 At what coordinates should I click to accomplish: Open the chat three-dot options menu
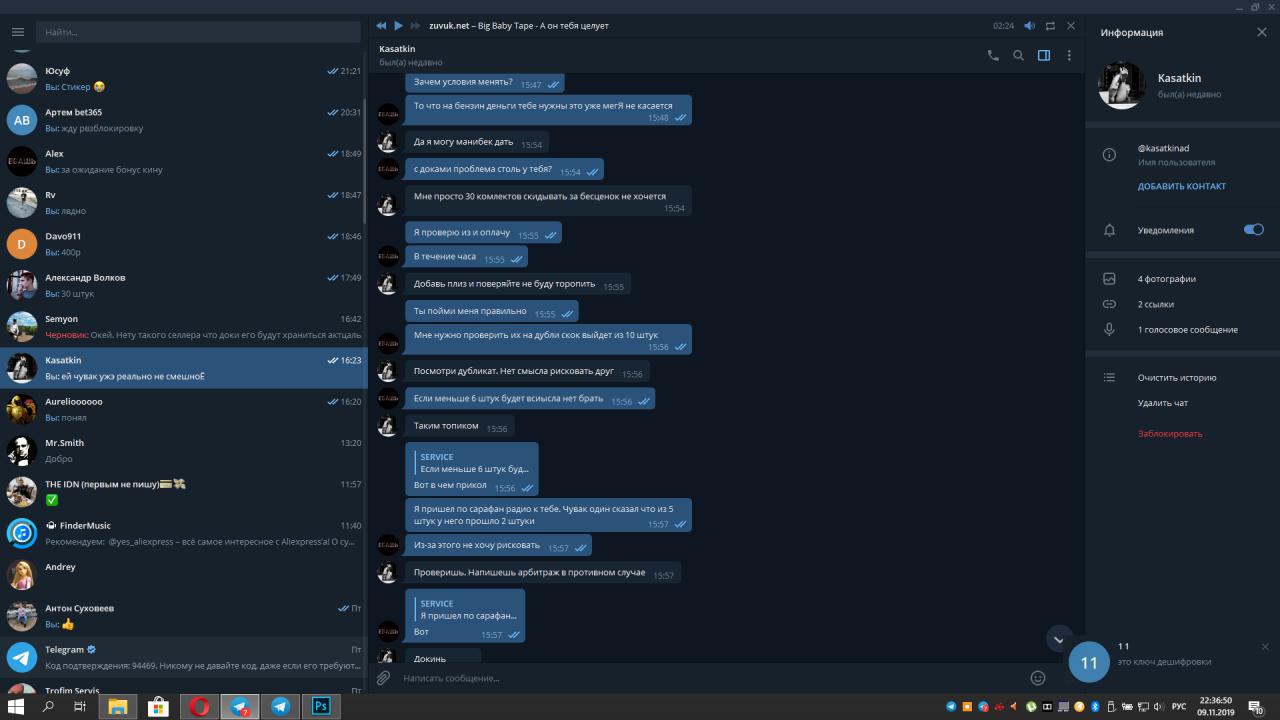(1069, 56)
